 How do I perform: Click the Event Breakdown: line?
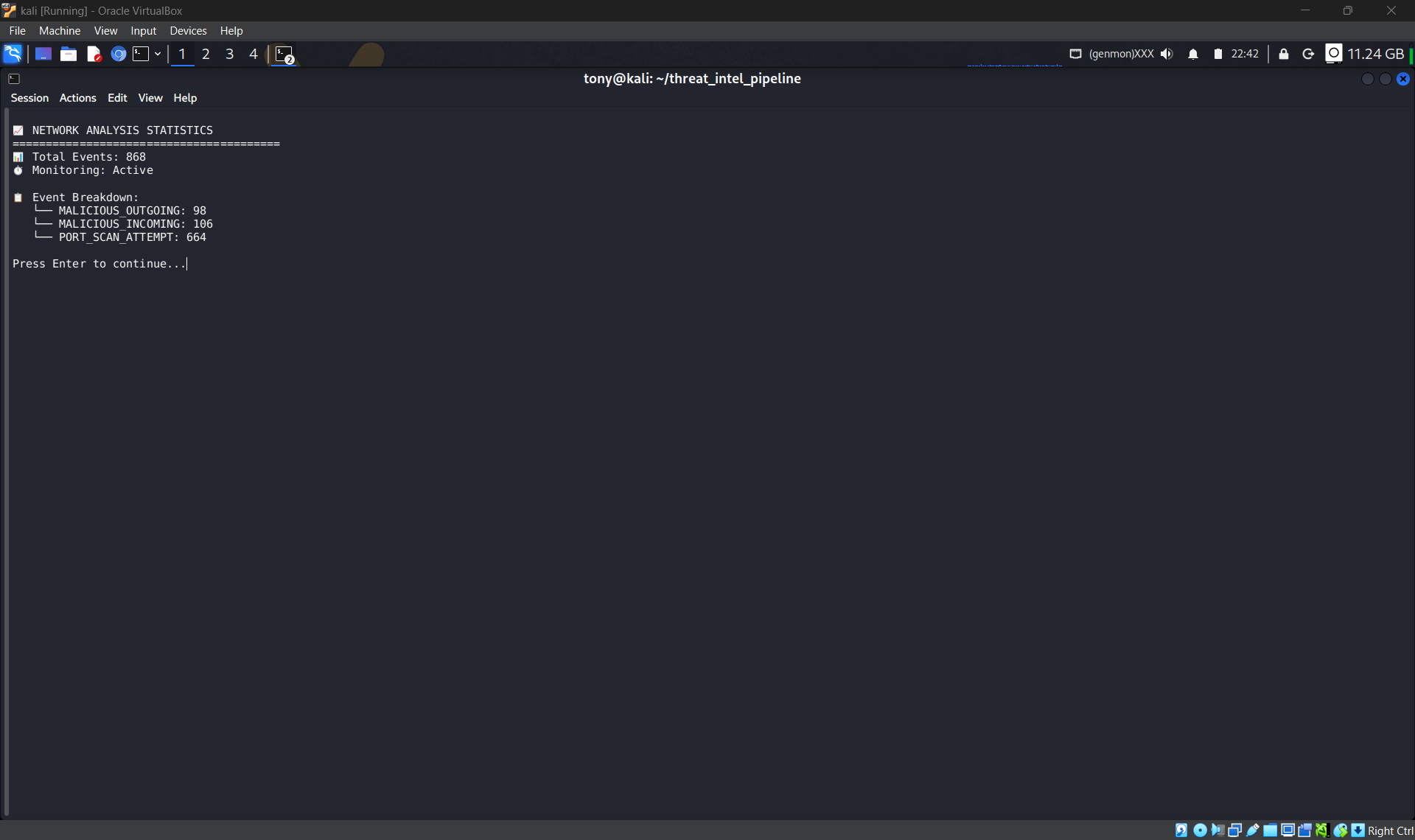pos(85,197)
